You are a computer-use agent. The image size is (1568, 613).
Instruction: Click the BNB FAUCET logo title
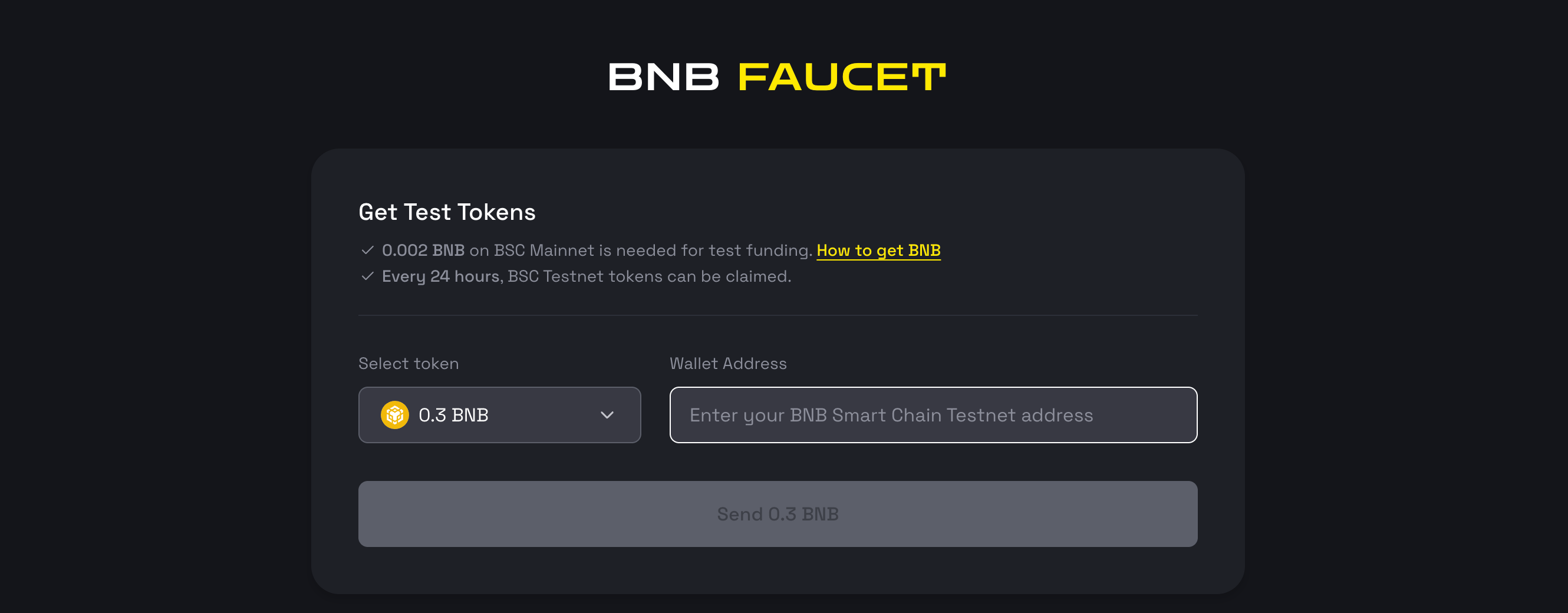(x=778, y=77)
